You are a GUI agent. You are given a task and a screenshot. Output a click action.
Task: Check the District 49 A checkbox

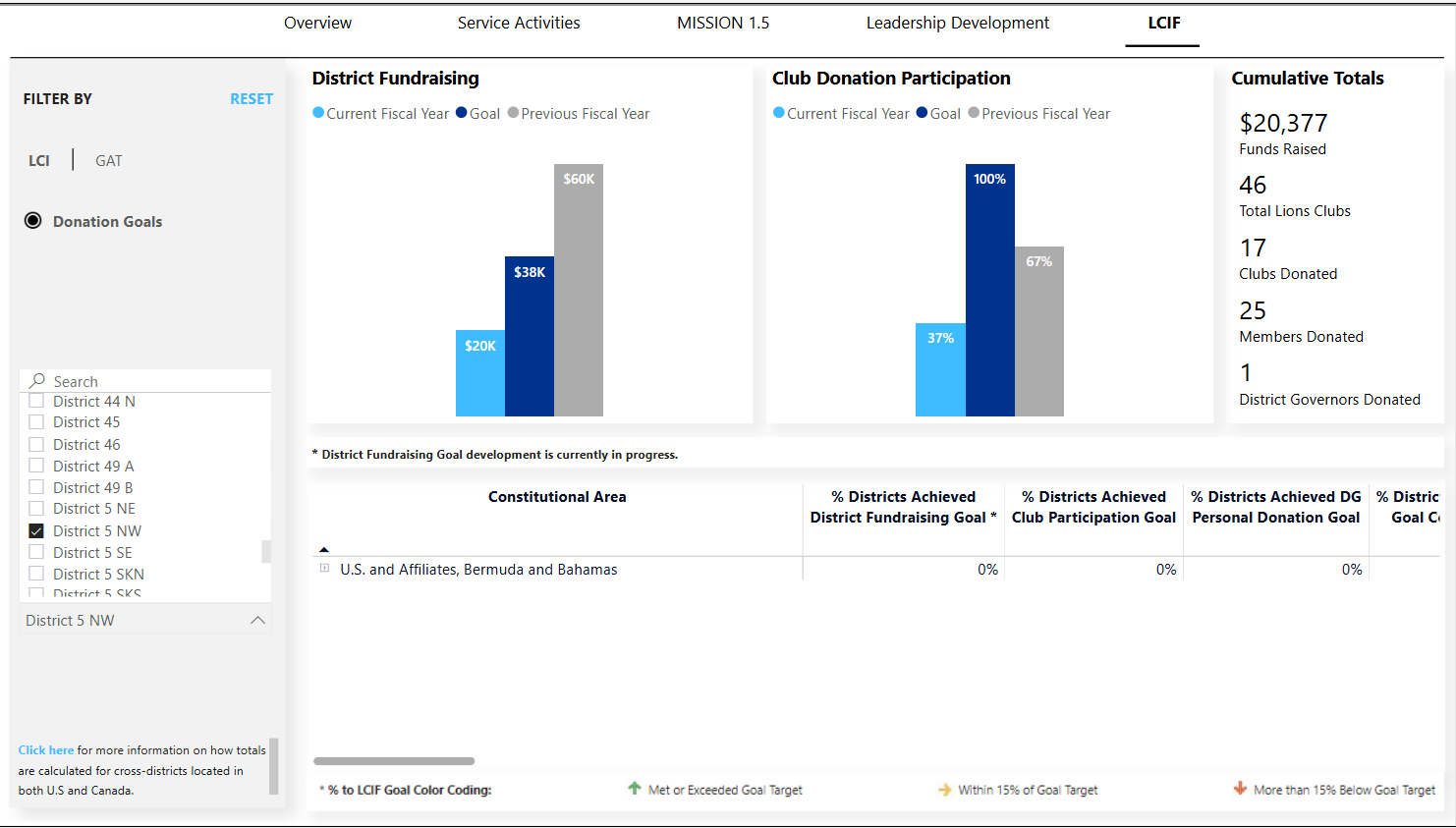[x=36, y=466]
